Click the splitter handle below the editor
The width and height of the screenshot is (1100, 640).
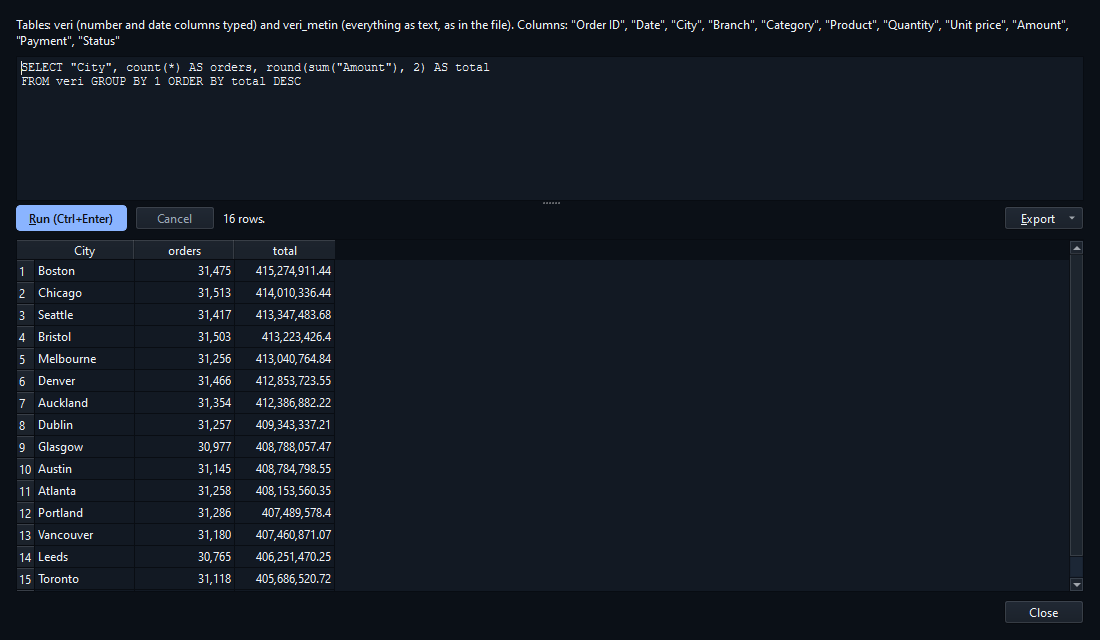point(551,203)
